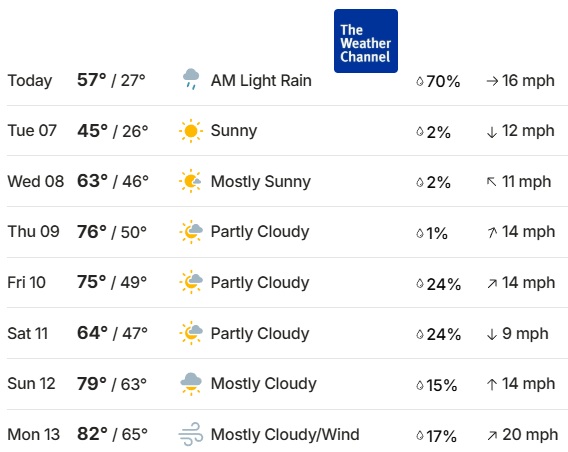This screenshot has width=568, height=452.
Task: Open the Sat 11 forecast day
Action: click(28, 333)
